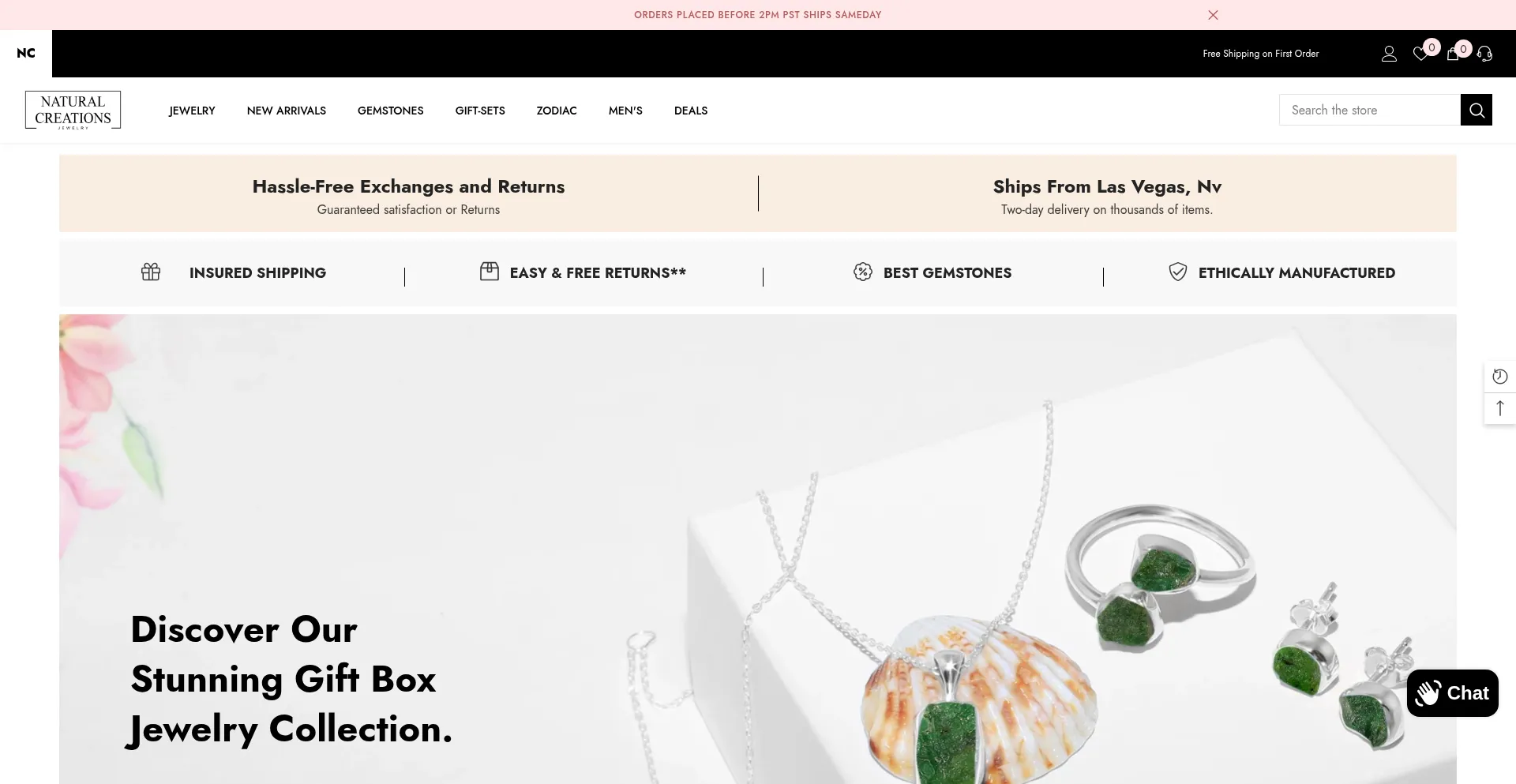Click the NC badge in the black bar

26,53
